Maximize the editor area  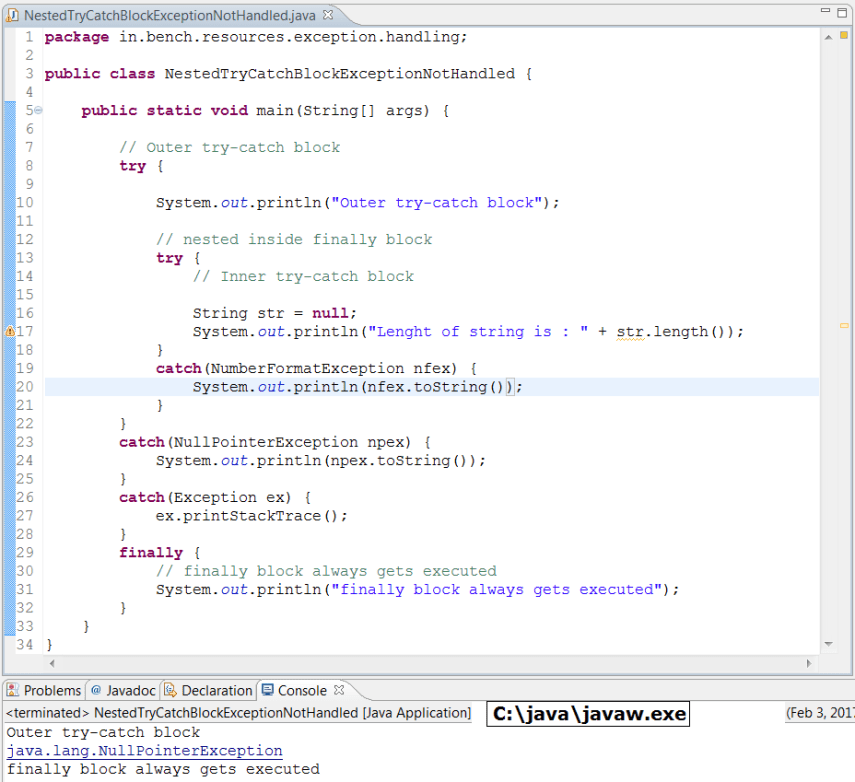click(x=842, y=12)
